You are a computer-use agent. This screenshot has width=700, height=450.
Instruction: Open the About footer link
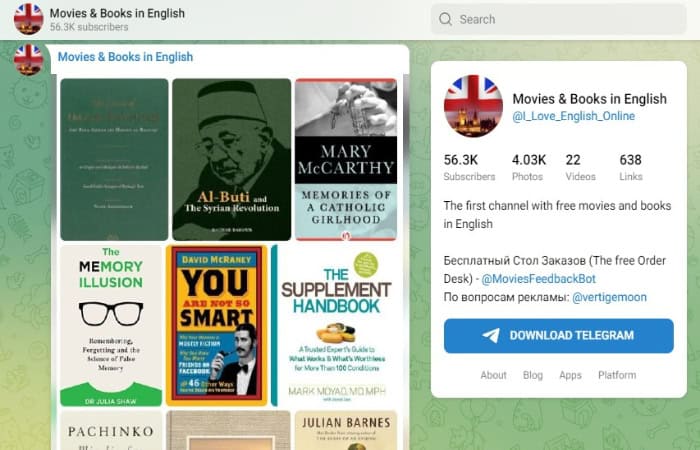pyautogui.click(x=493, y=375)
